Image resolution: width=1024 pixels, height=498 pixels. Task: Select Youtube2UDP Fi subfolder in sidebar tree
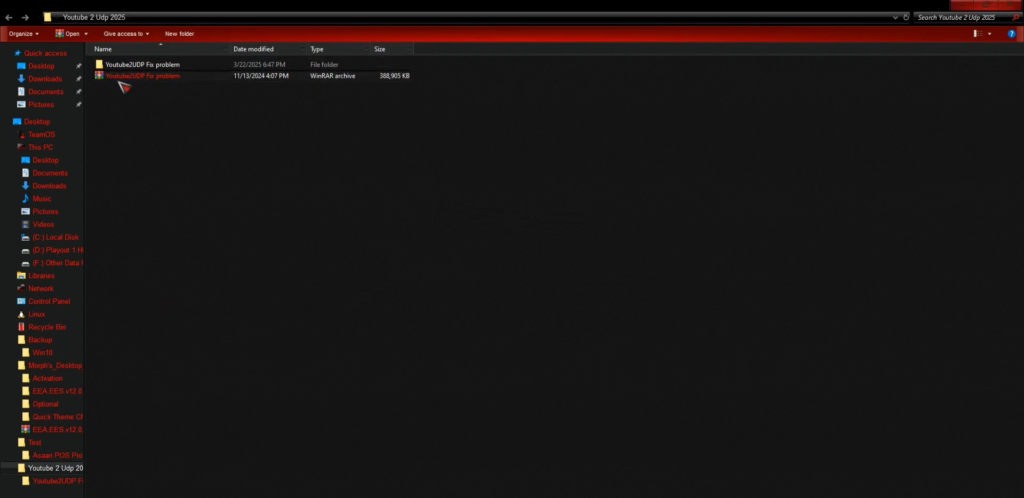[x=57, y=481]
